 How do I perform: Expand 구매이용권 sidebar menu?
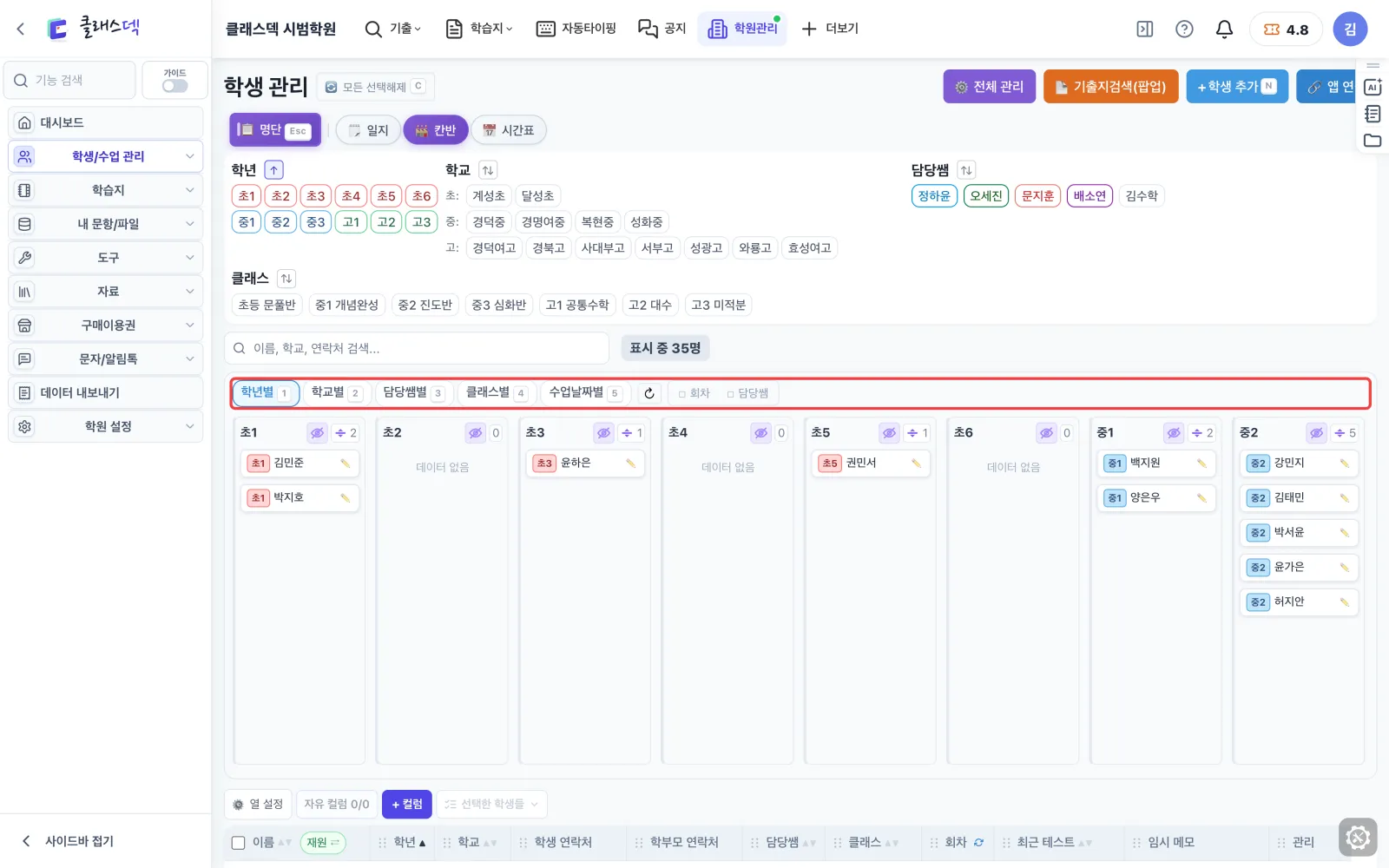pyautogui.click(x=106, y=325)
